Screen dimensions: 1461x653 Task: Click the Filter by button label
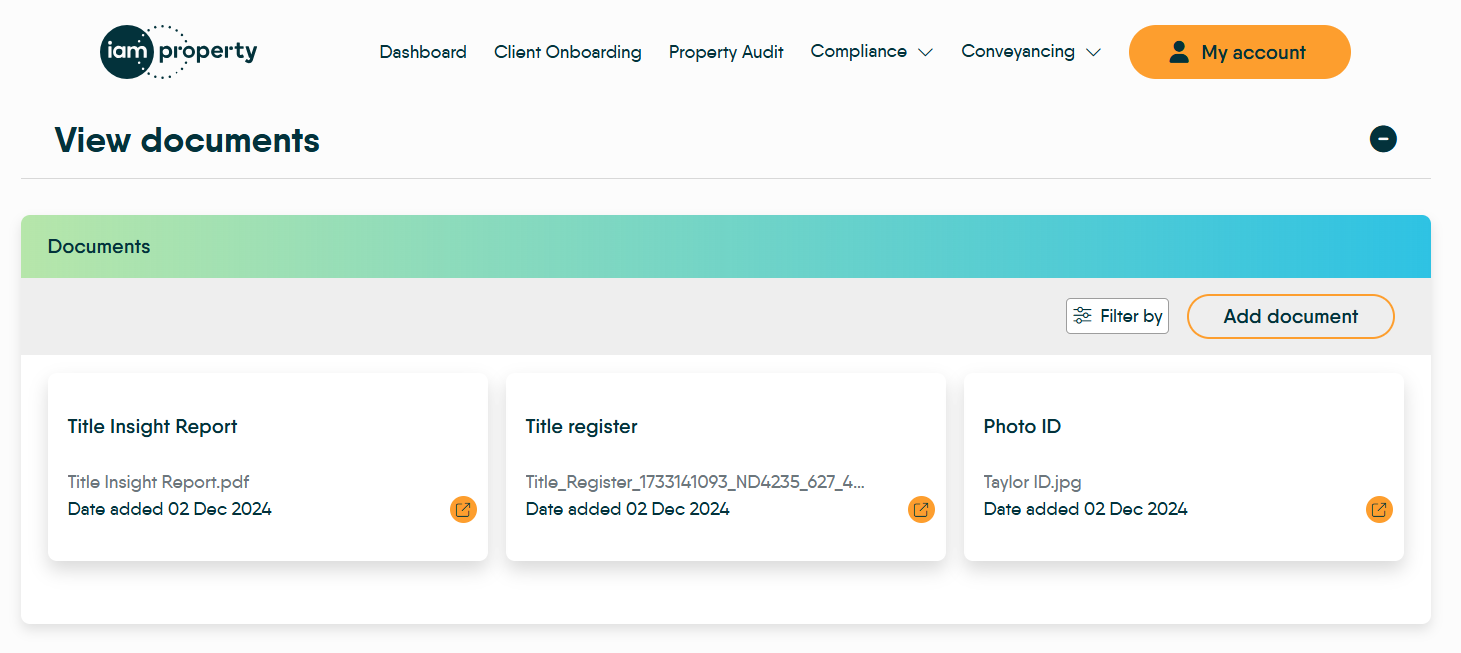(x=1131, y=316)
